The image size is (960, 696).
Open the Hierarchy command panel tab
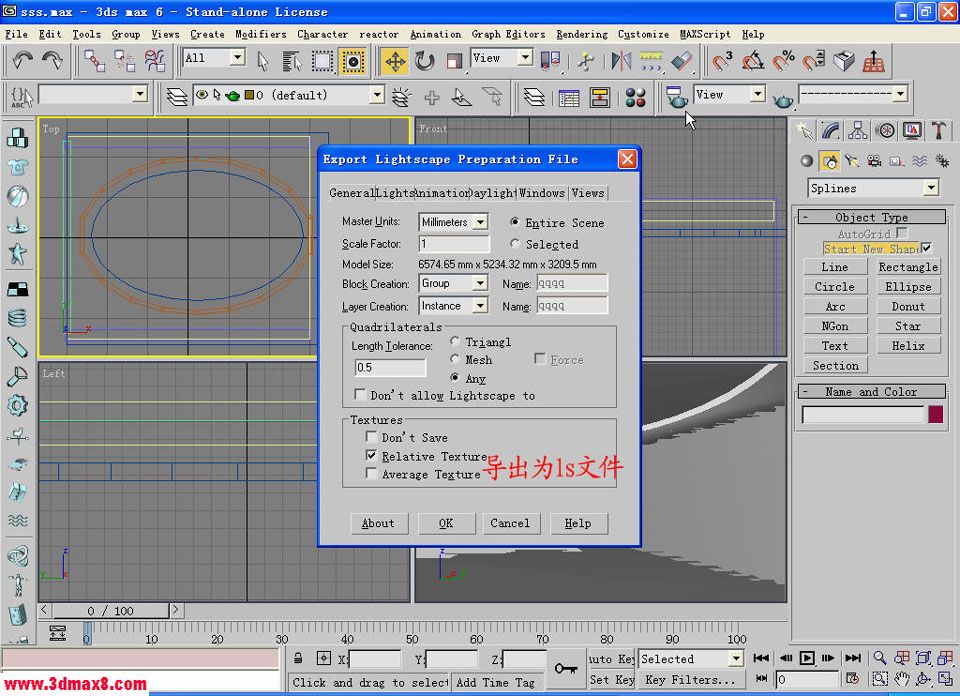pos(858,130)
